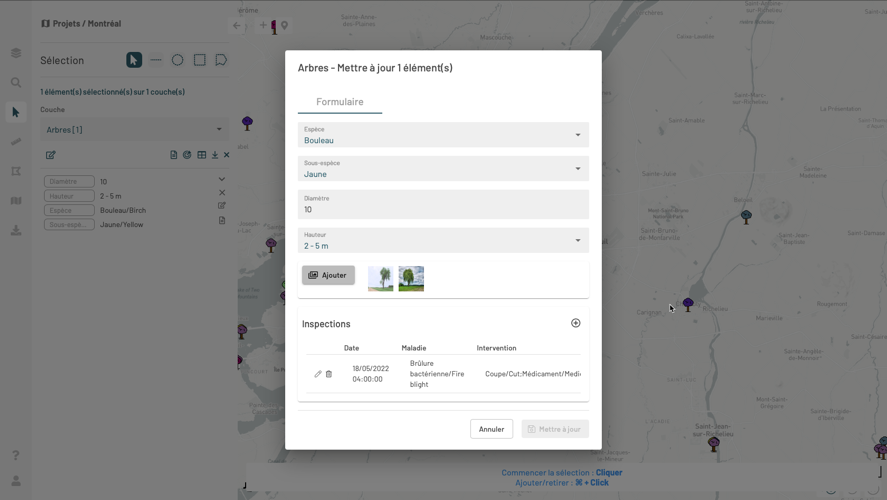Open the Couche Arbres dropdown
Screen dimensions: 887x500
coord(134,129)
